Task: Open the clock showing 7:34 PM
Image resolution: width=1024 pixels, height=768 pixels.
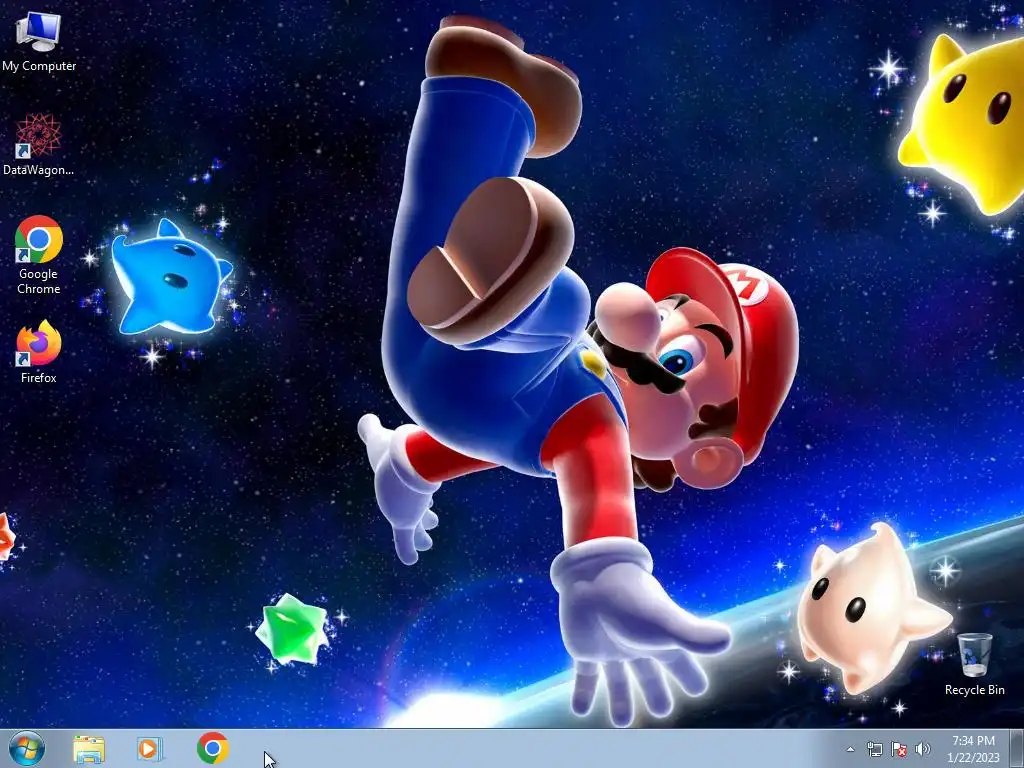Action: (x=973, y=749)
